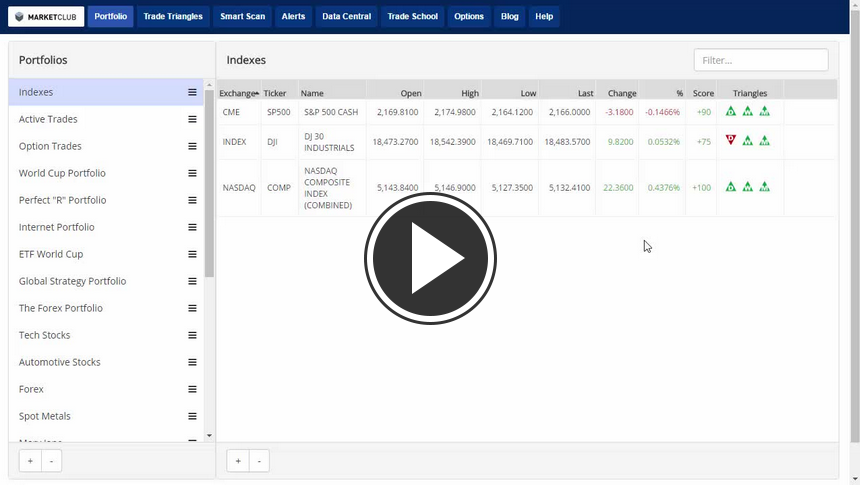Select the Internet Portfolio
This screenshot has width=860, height=485.
click(106, 227)
